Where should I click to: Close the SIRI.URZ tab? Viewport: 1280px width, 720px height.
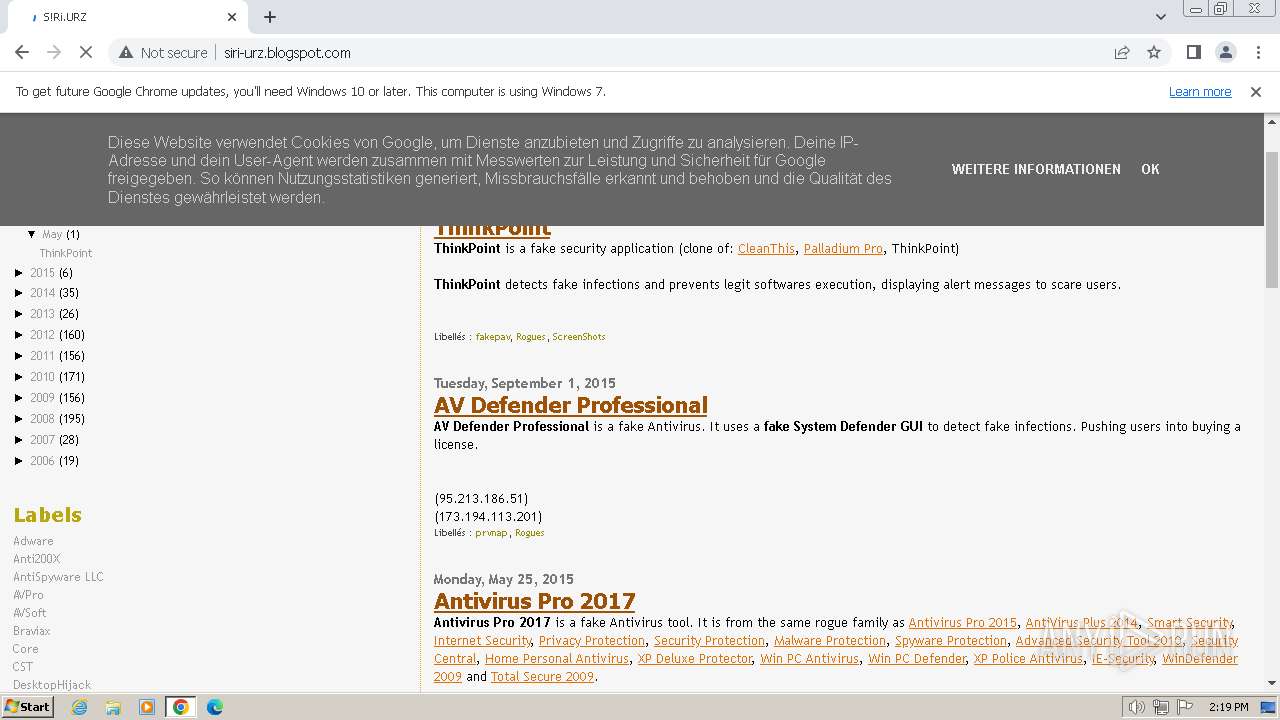tap(232, 17)
